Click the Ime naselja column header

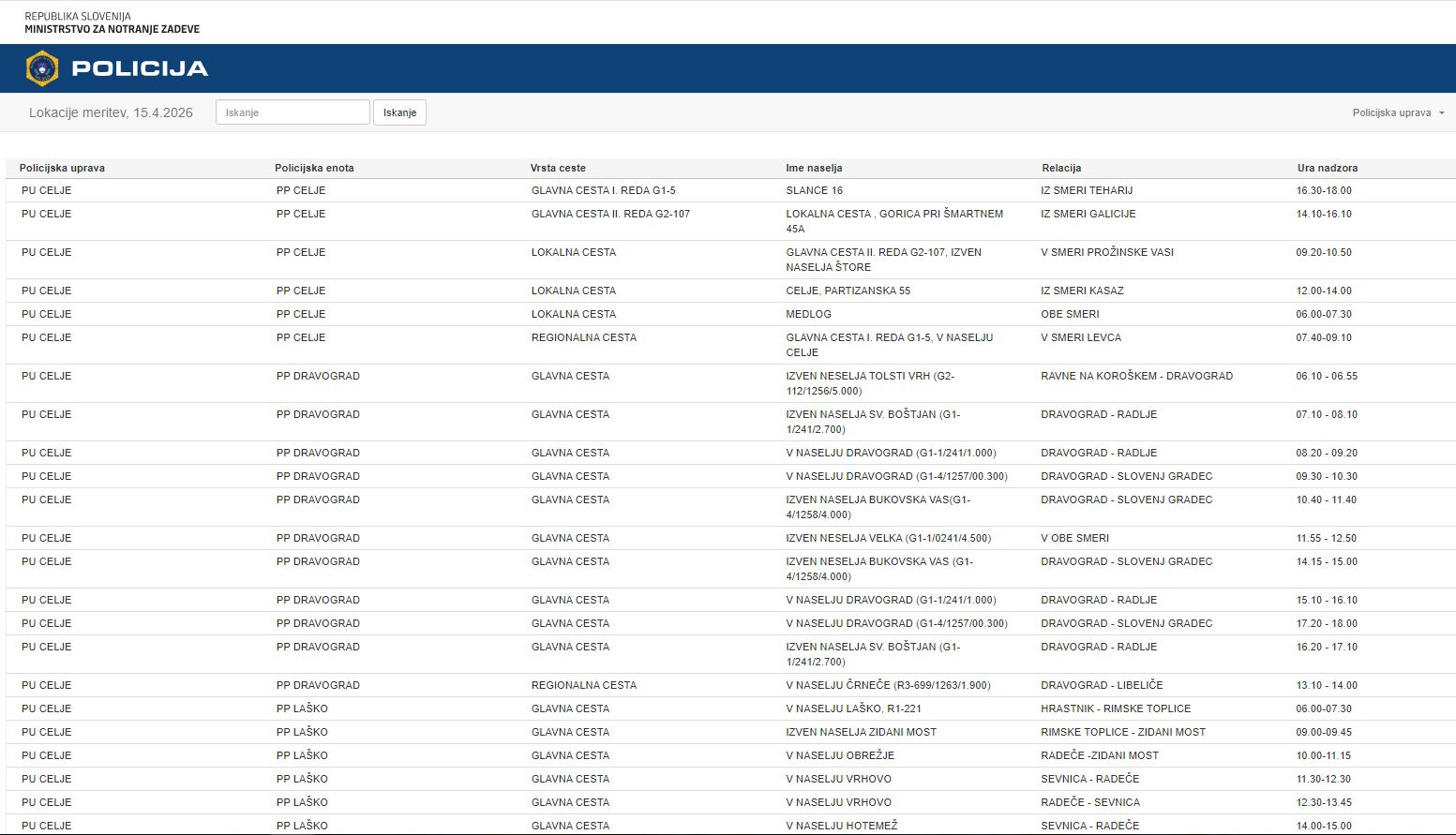814,168
